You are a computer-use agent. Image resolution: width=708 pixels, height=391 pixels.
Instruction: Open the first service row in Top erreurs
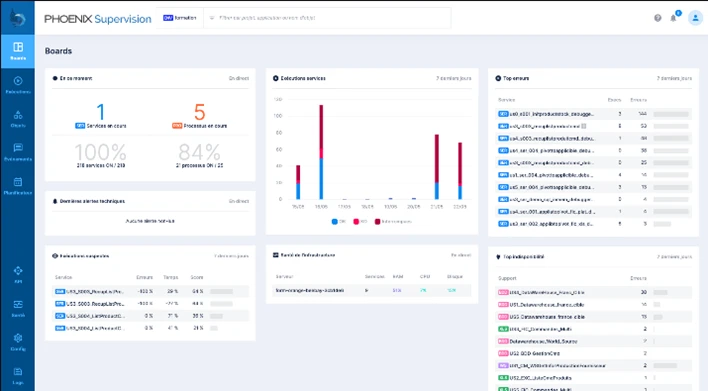pos(593,114)
